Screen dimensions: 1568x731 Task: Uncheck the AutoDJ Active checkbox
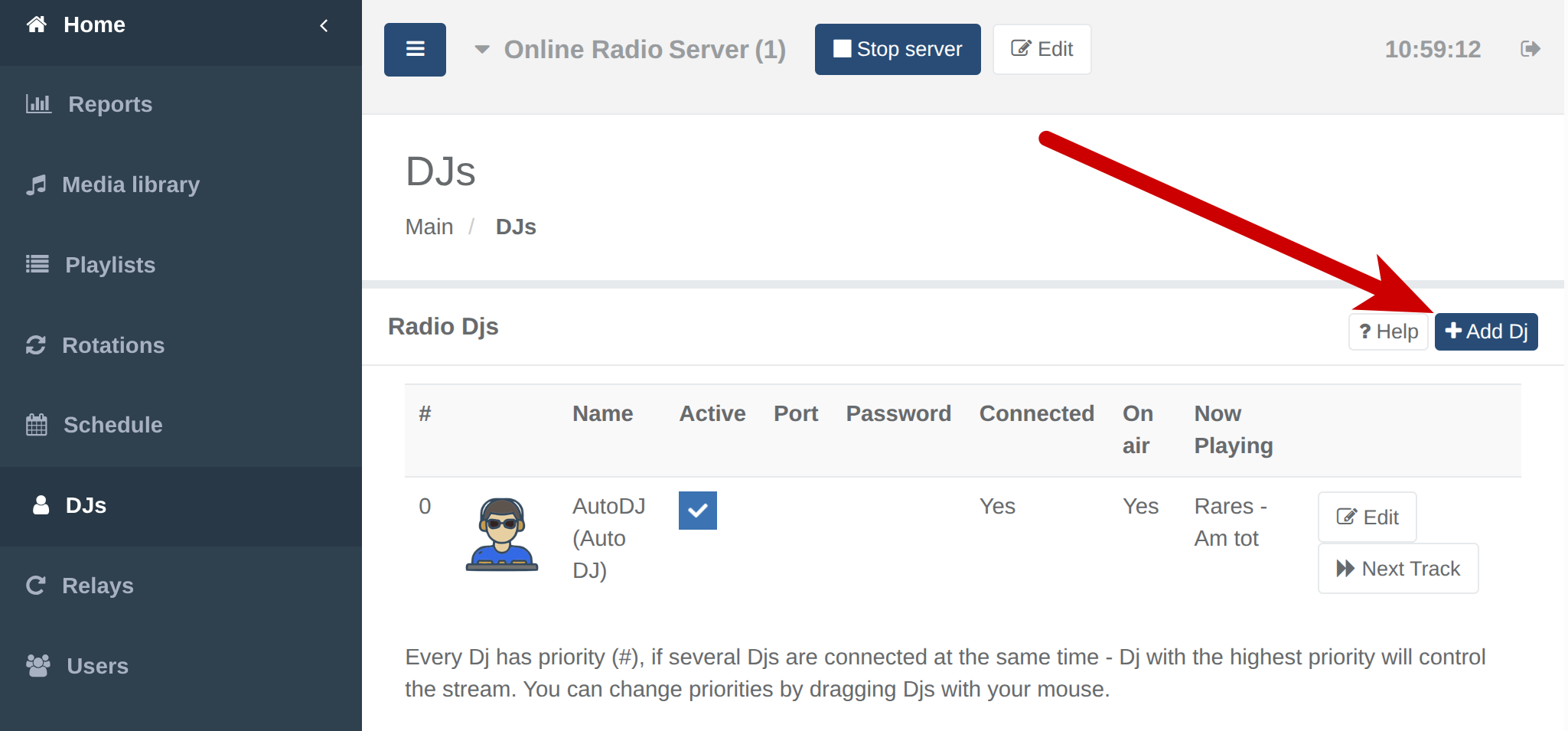697,511
